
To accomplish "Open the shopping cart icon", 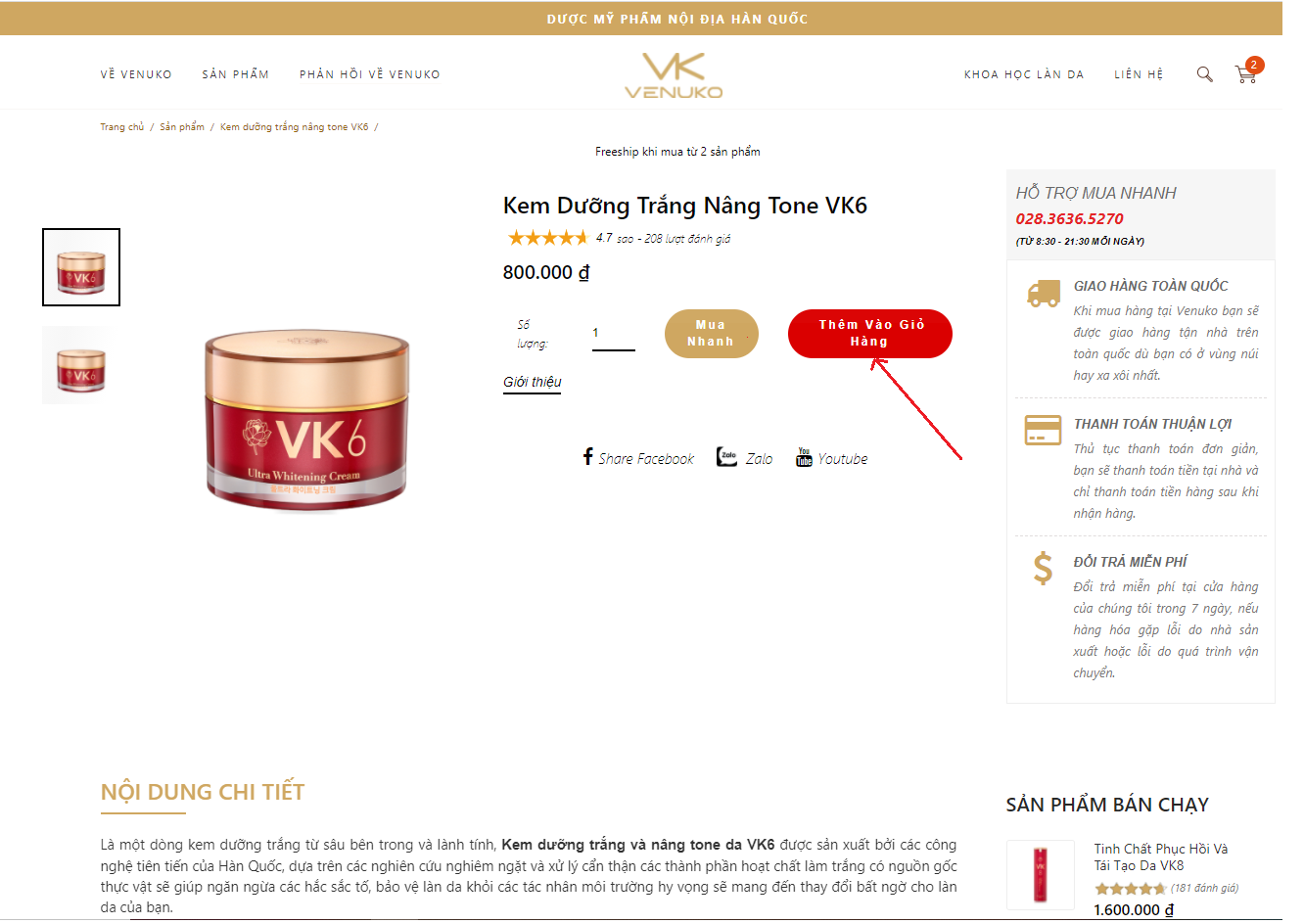I will pos(1246,74).
